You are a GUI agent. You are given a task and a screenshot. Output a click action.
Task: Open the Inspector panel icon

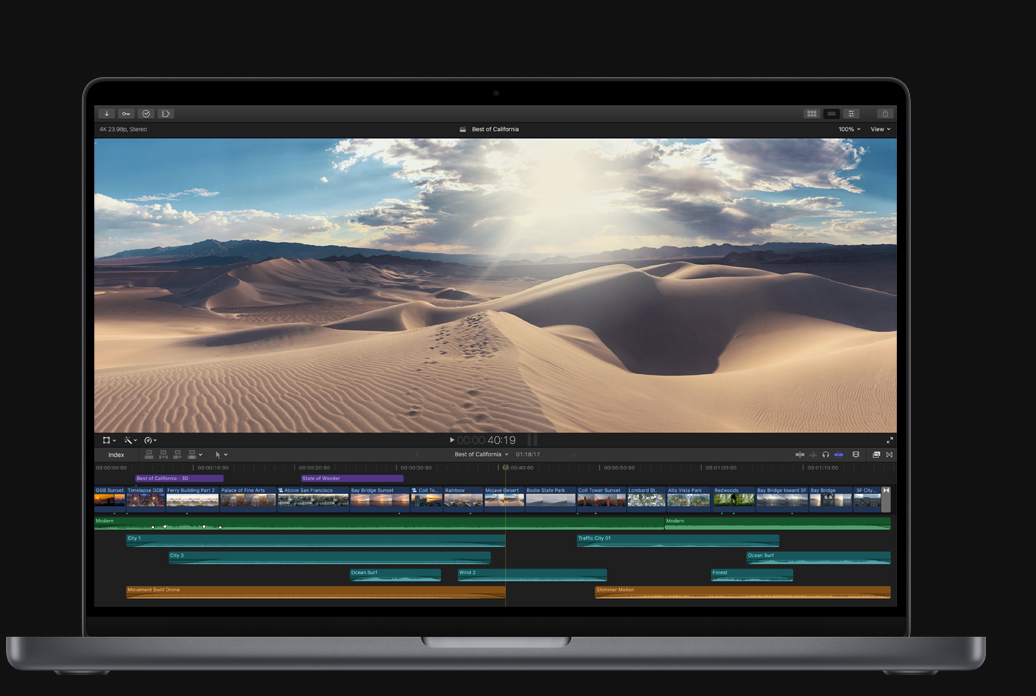coord(852,113)
